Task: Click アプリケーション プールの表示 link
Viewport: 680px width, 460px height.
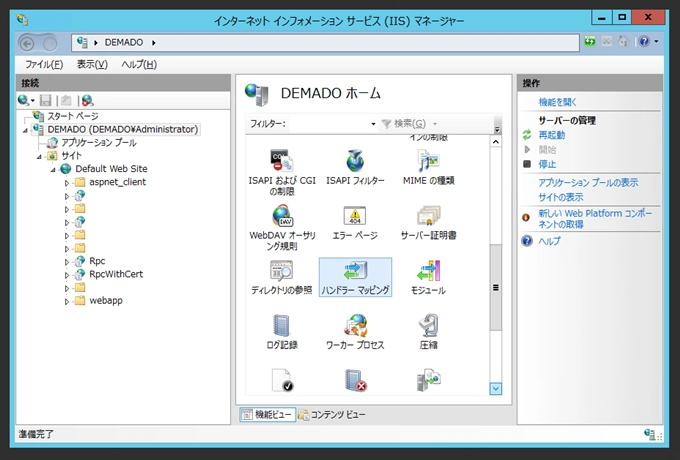Action: (x=588, y=183)
